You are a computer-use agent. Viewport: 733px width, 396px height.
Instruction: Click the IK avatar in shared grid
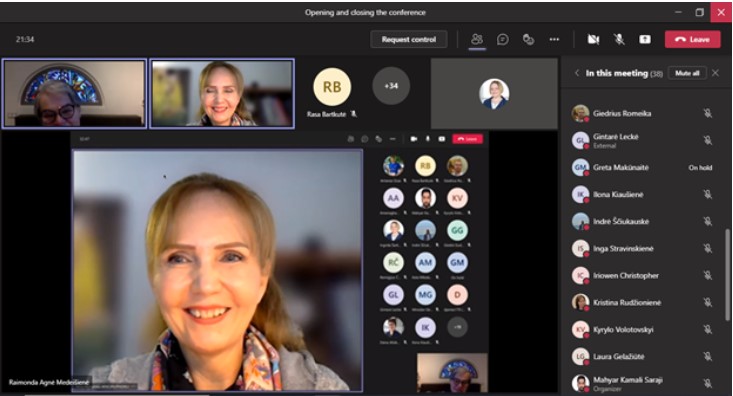[x=425, y=327]
